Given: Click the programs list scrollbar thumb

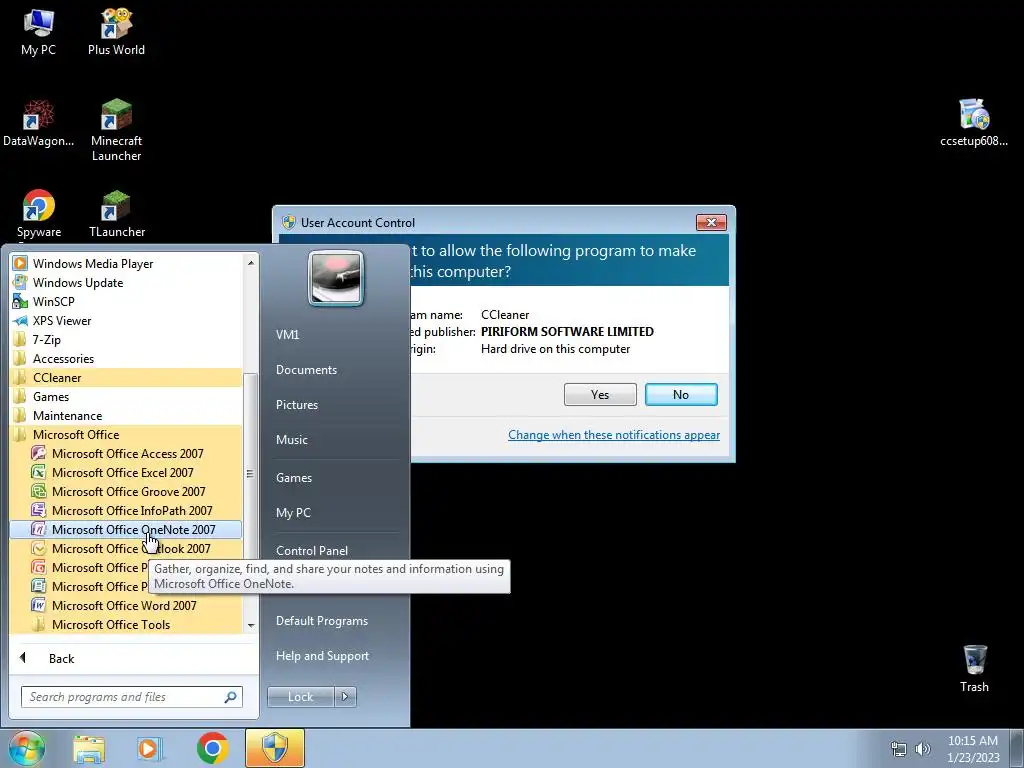Looking at the screenshot, I should (251, 473).
